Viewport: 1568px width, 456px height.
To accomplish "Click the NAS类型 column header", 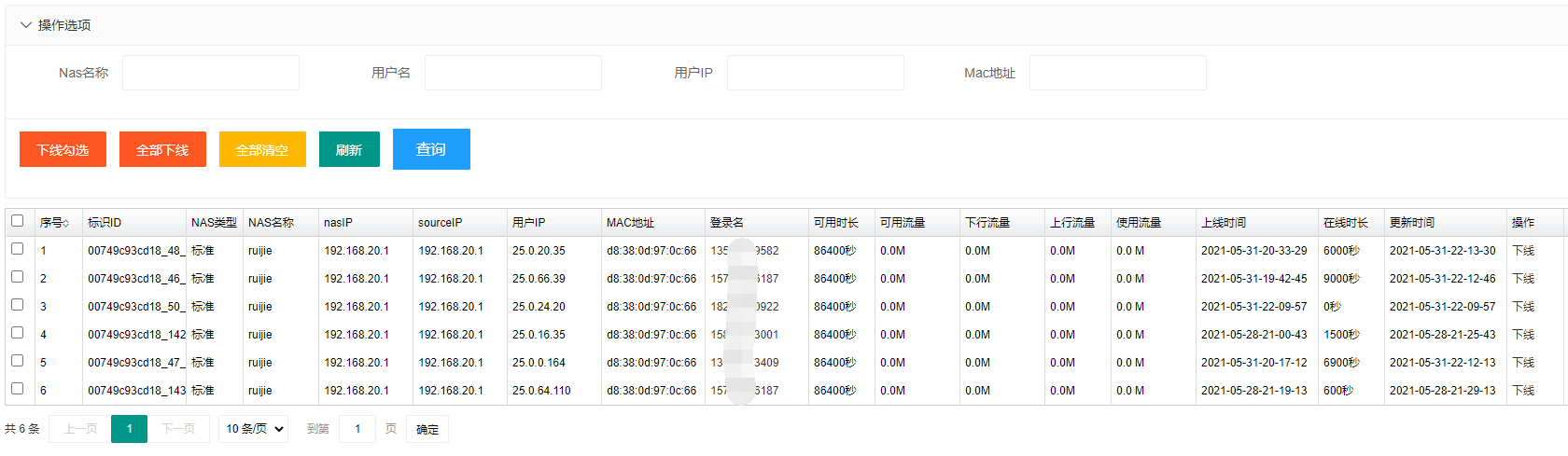I will coord(214,223).
